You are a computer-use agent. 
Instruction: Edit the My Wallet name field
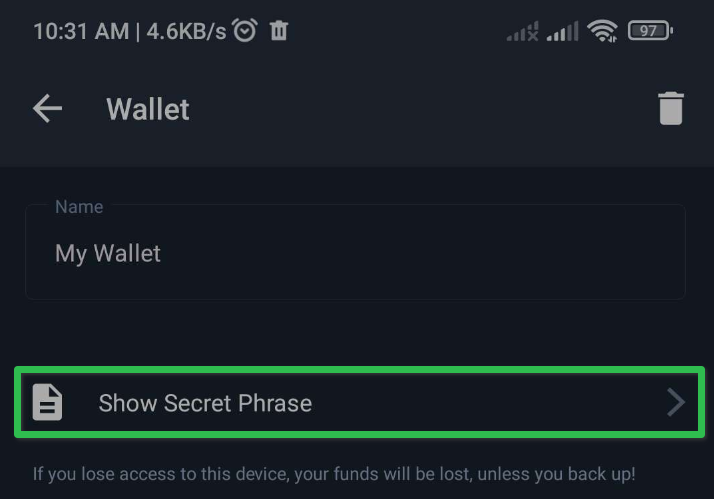tap(355, 252)
